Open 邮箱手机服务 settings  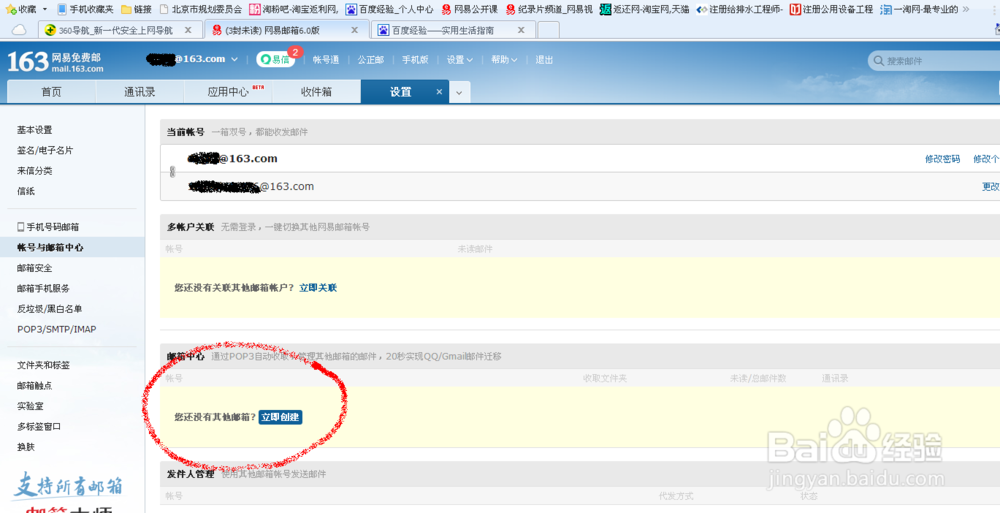[x=43, y=288]
